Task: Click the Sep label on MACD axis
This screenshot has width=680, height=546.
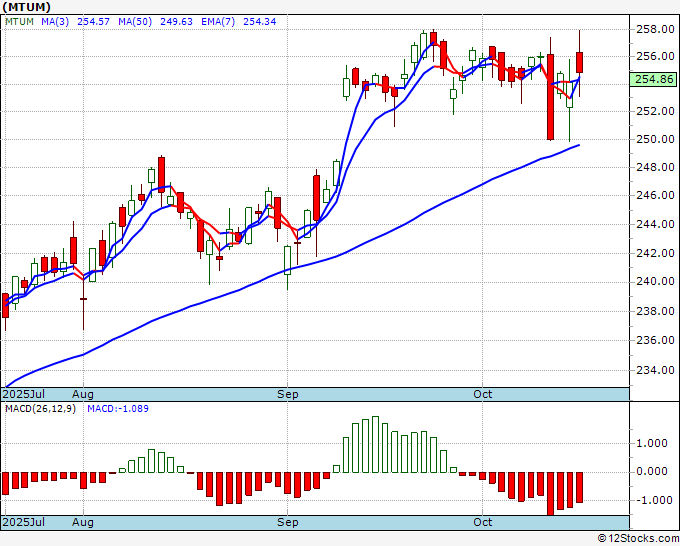Action: click(x=288, y=522)
